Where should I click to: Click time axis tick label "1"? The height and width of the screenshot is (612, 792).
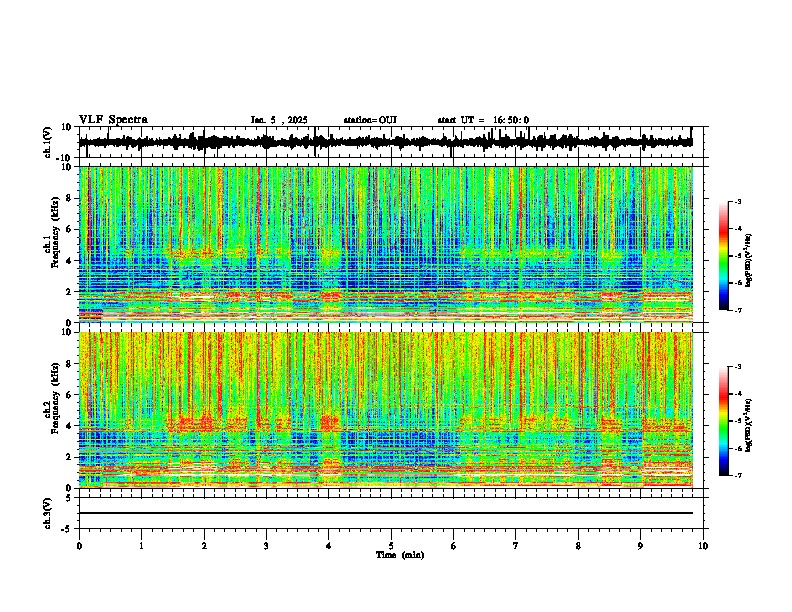pos(141,546)
